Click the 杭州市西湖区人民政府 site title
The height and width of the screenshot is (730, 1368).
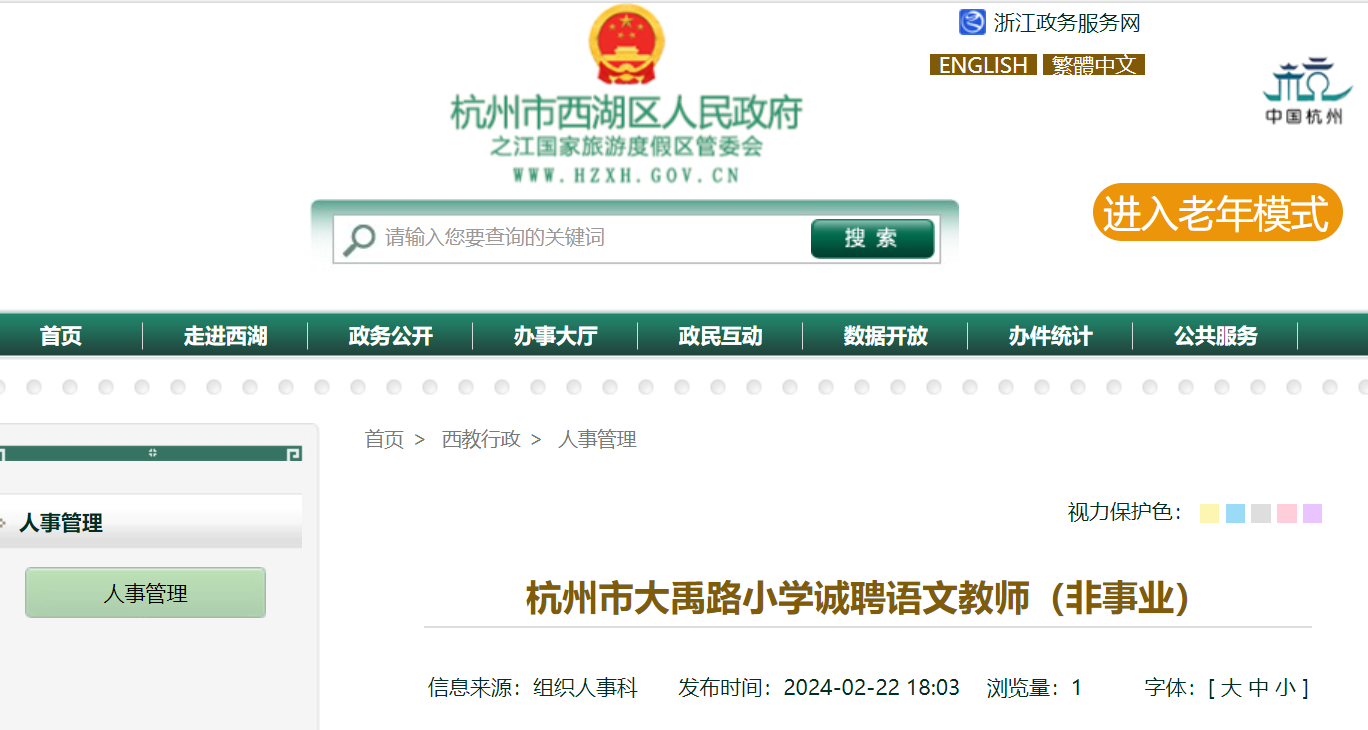(626, 113)
